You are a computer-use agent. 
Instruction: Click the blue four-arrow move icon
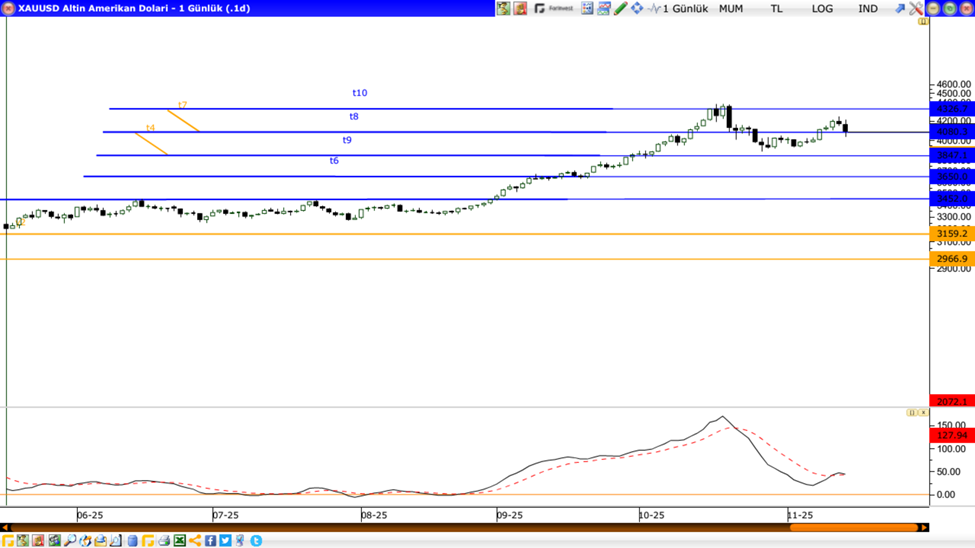[x=637, y=8]
